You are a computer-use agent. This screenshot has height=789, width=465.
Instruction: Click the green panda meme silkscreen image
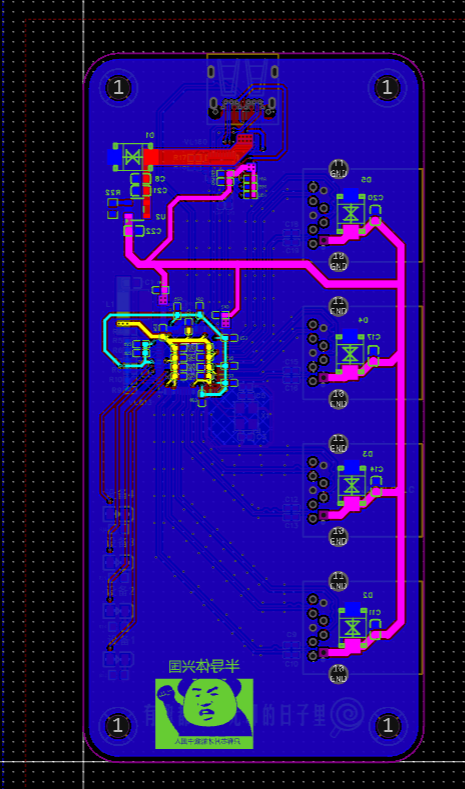(x=204, y=713)
